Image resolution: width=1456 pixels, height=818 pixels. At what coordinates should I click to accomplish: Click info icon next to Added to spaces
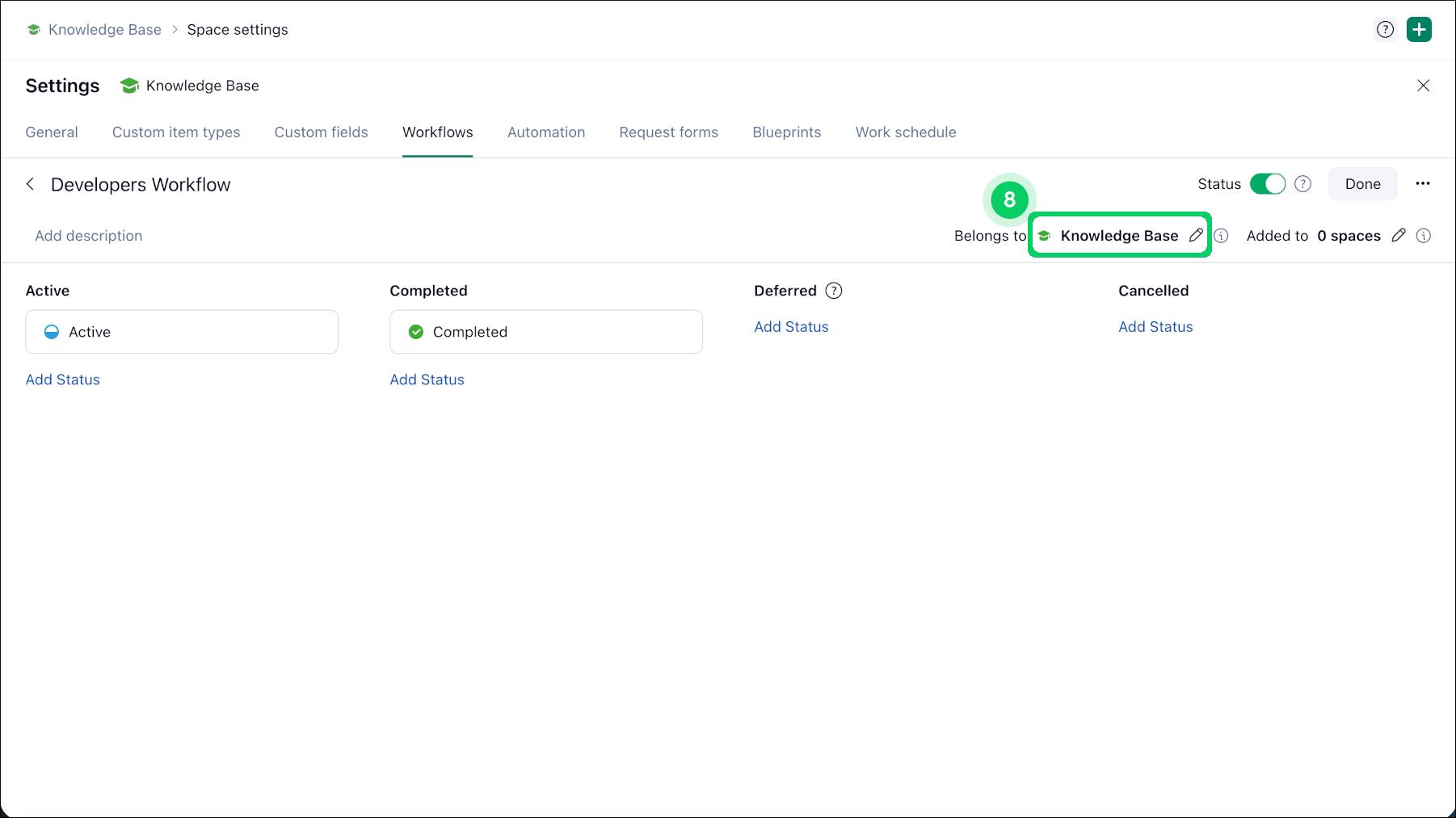tap(1424, 236)
